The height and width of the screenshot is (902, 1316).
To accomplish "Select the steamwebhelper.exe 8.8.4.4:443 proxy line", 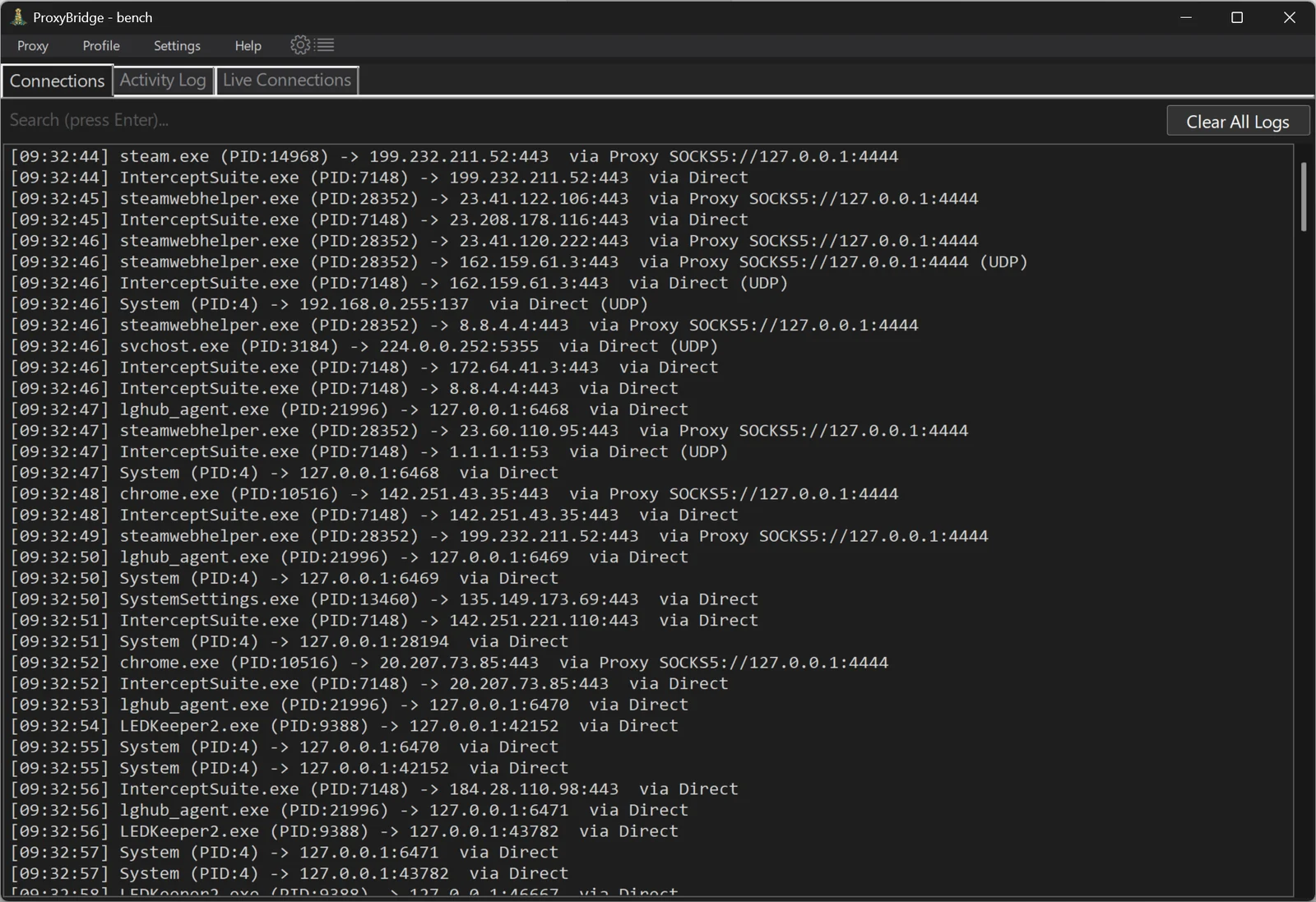I will click(x=464, y=326).
